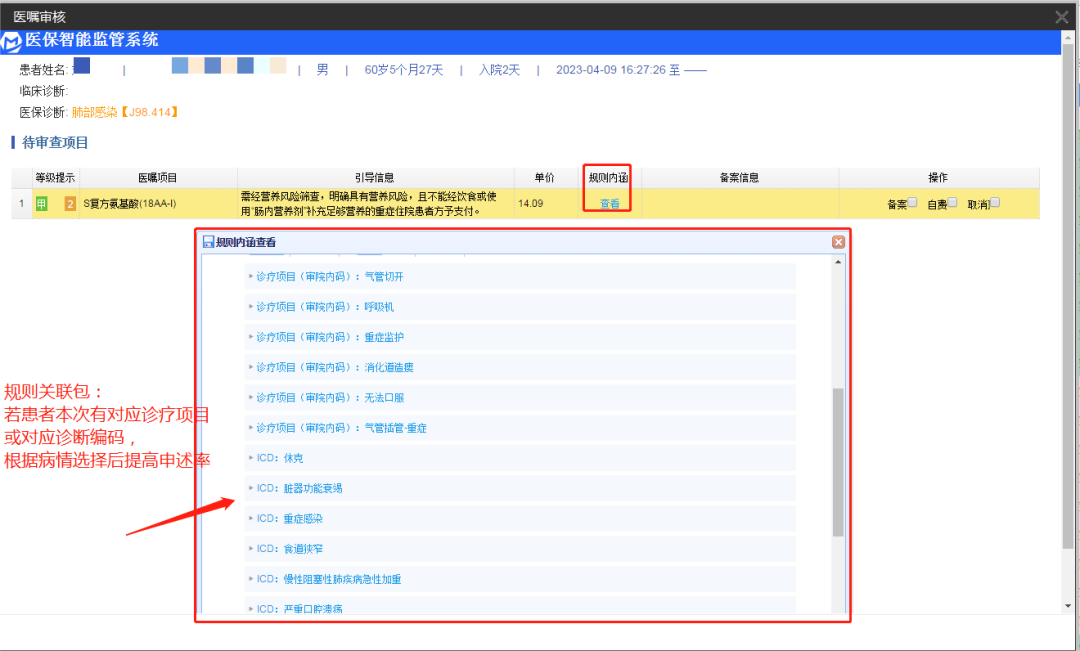This screenshot has height=651, width=1080.
Task: Click the 医保智能监管系统 logo icon
Action: coord(10,42)
